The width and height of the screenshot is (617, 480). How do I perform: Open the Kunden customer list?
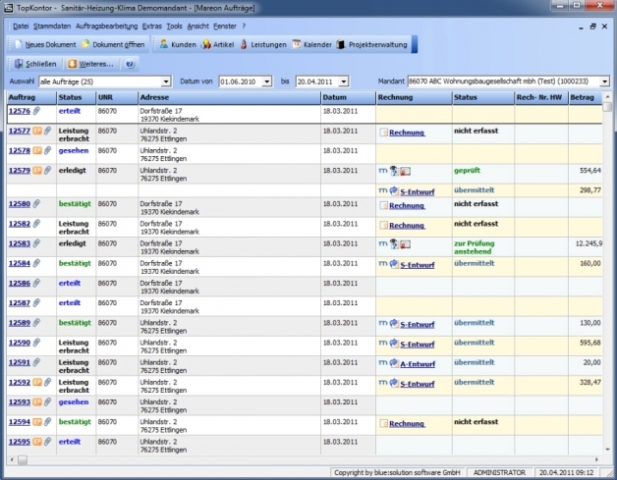click(x=177, y=45)
